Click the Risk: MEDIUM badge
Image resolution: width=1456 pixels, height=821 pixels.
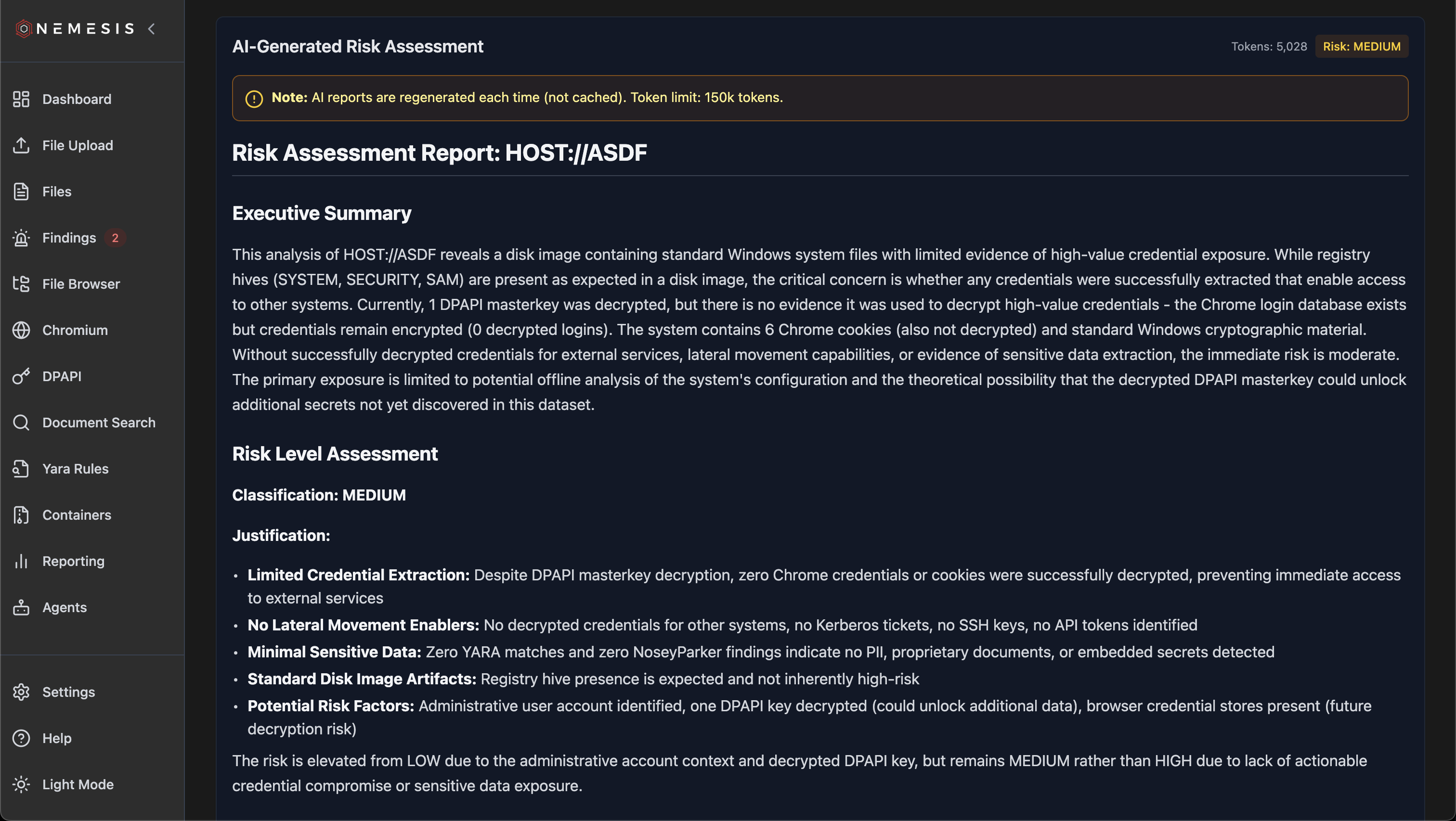[1361, 46]
